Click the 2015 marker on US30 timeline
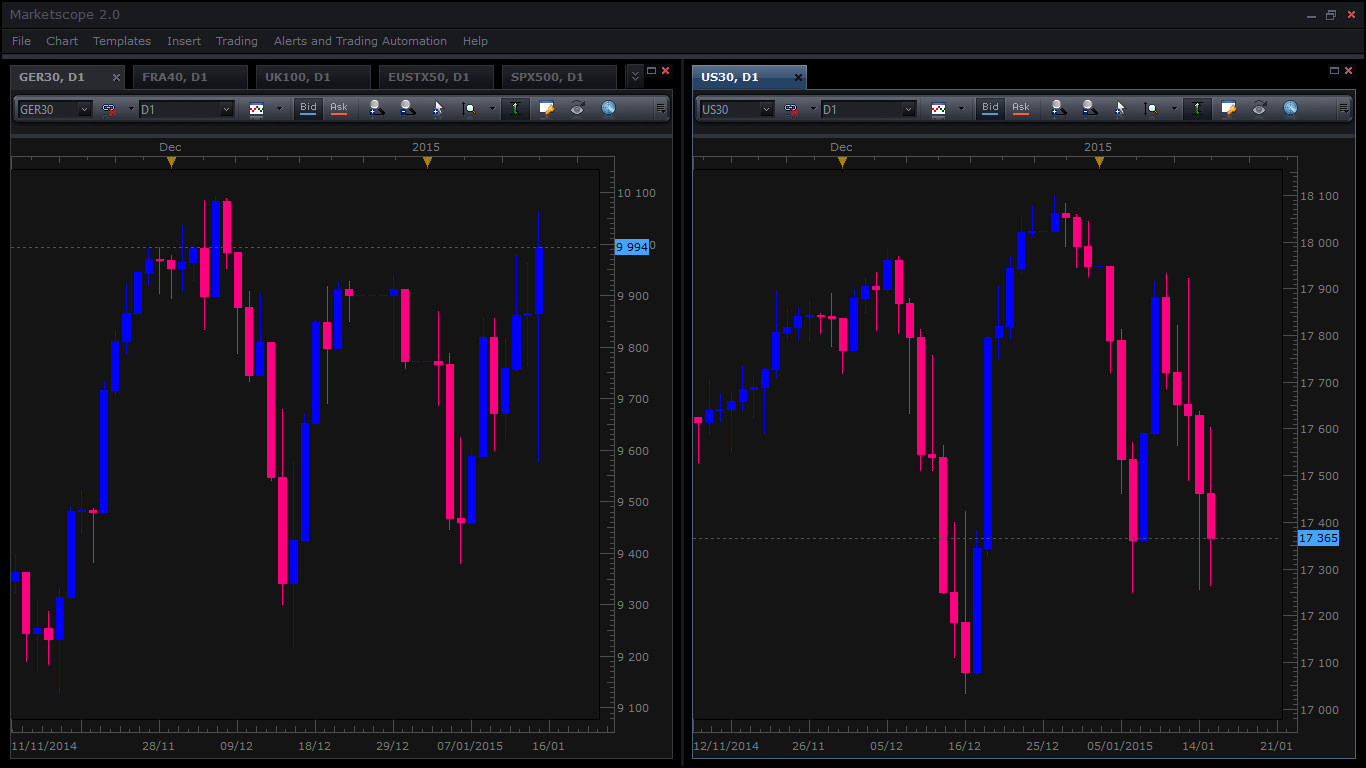This screenshot has width=1366, height=768. tap(1099, 161)
